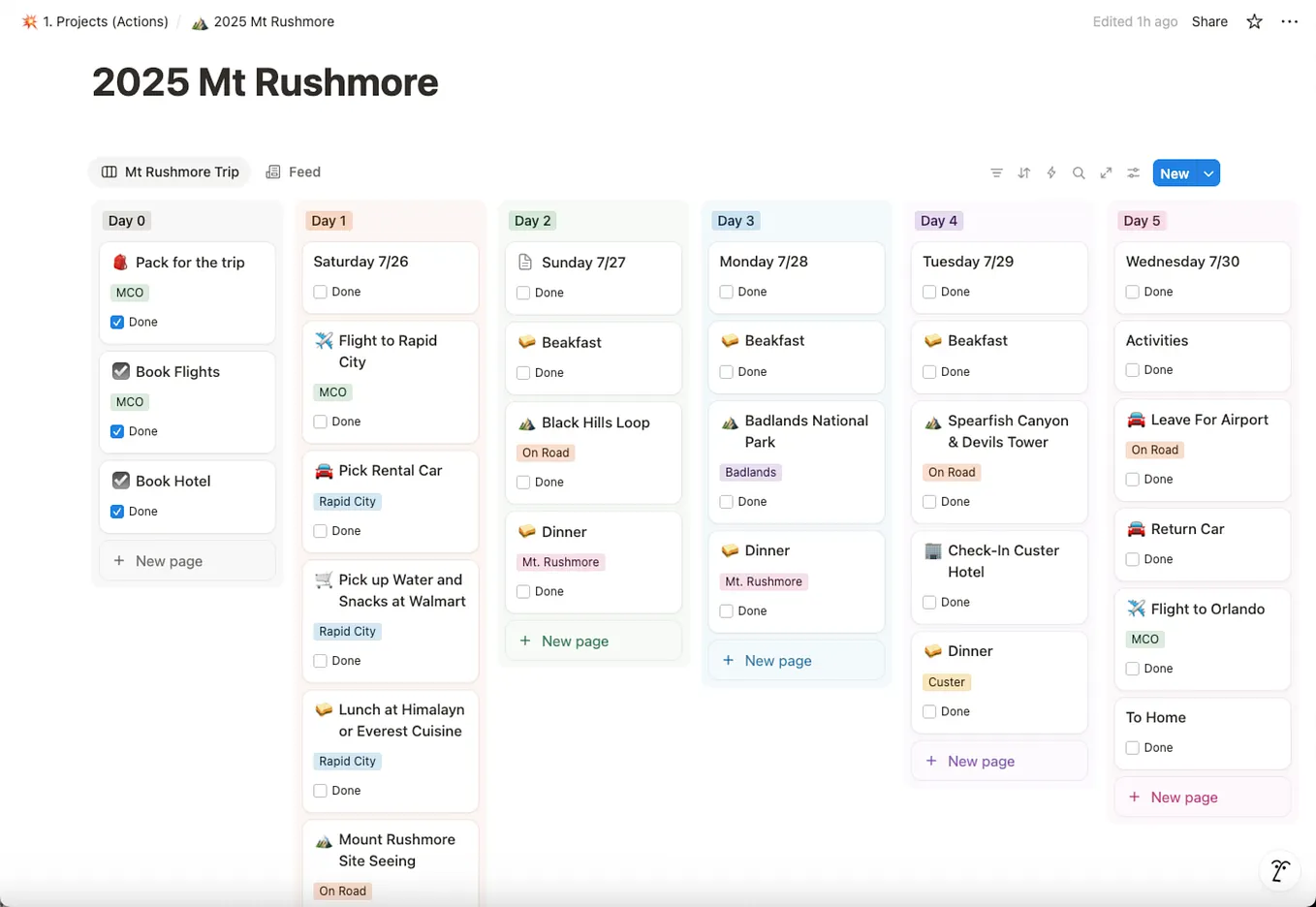Image resolution: width=1316 pixels, height=907 pixels.
Task: Select the Mt Rushmore Trip view tab
Action: pyautogui.click(x=170, y=172)
